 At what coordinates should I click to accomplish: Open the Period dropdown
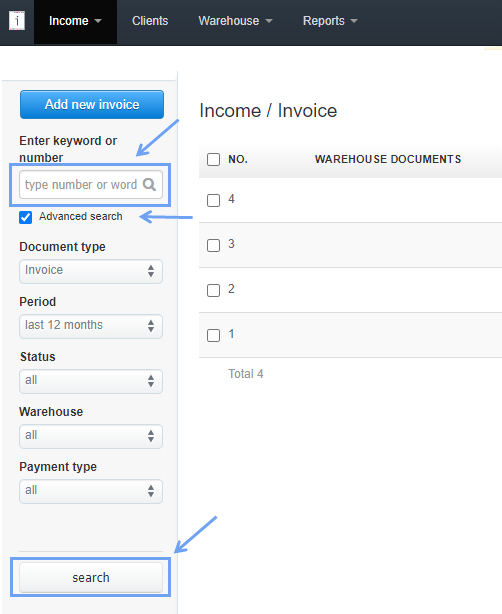(x=91, y=326)
